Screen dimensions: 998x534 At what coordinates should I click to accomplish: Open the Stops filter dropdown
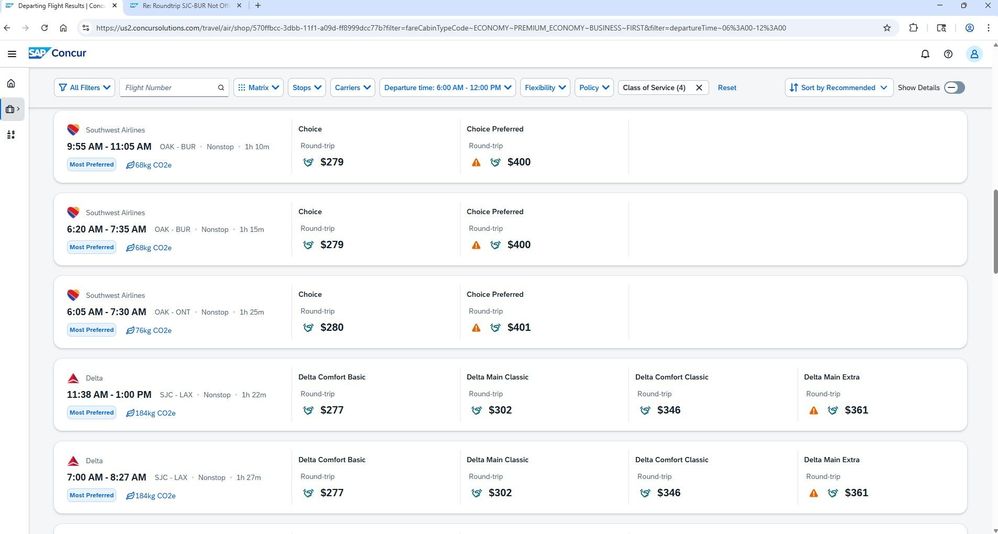(x=307, y=88)
